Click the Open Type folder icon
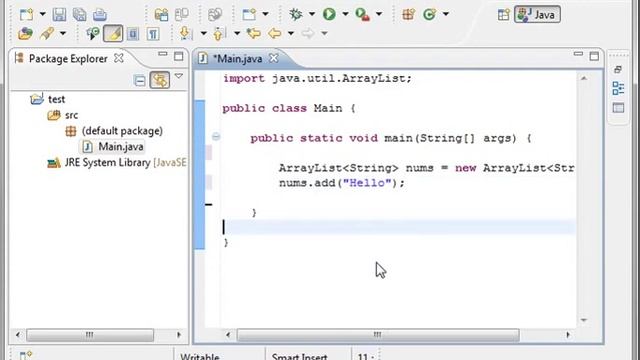The image size is (640, 360). point(25,33)
